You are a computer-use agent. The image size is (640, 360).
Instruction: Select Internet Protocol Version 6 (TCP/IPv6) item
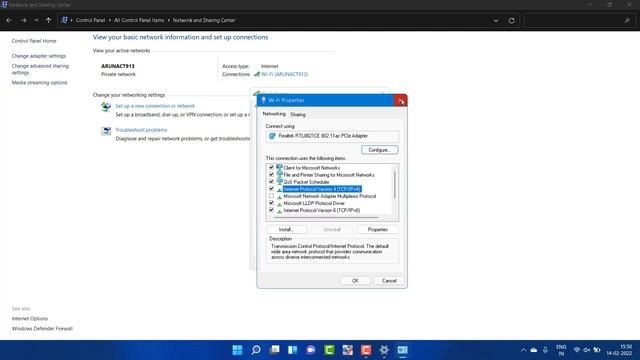[x=322, y=210]
